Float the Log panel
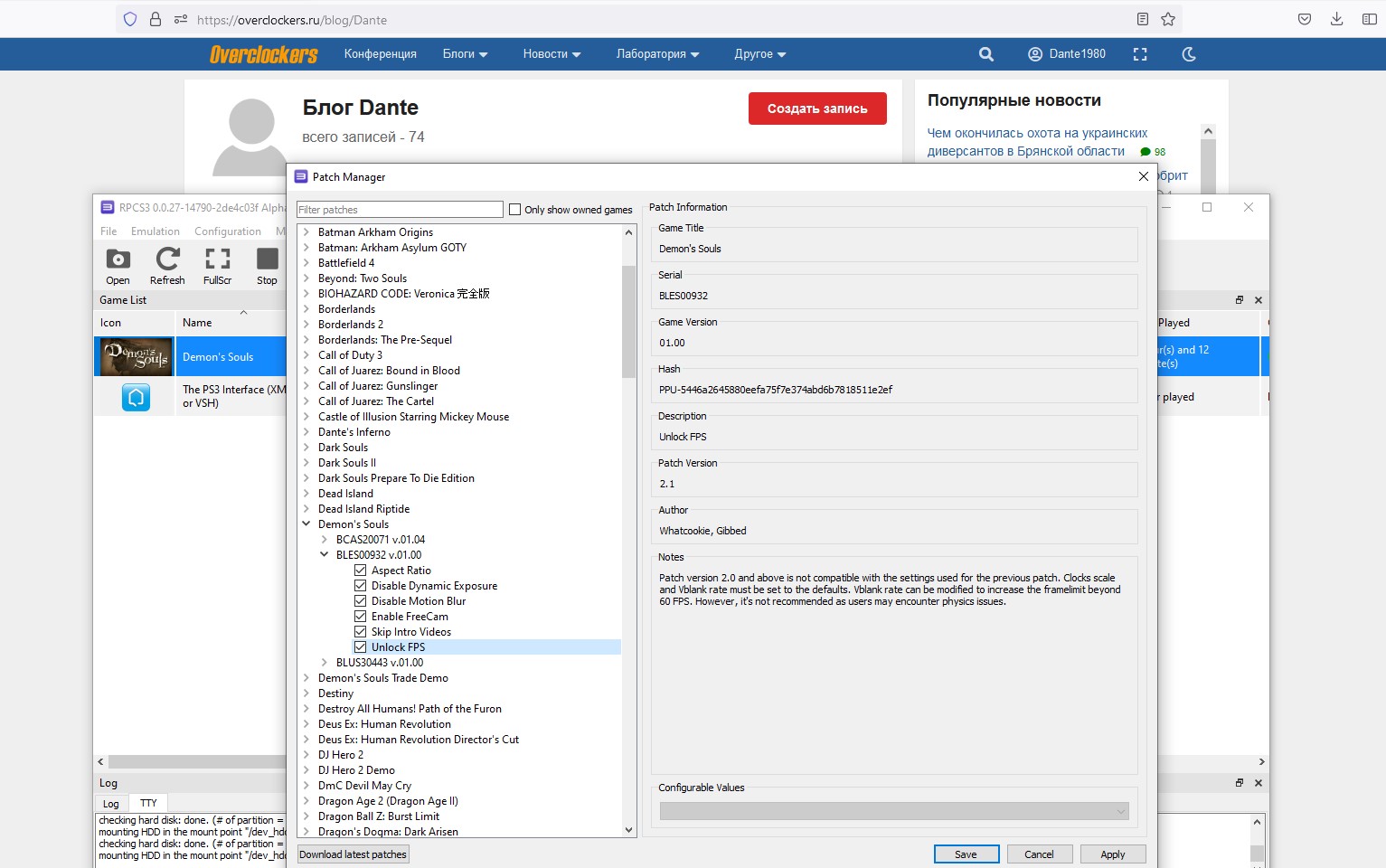The width and height of the screenshot is (1386, 868). (1240, 783)
